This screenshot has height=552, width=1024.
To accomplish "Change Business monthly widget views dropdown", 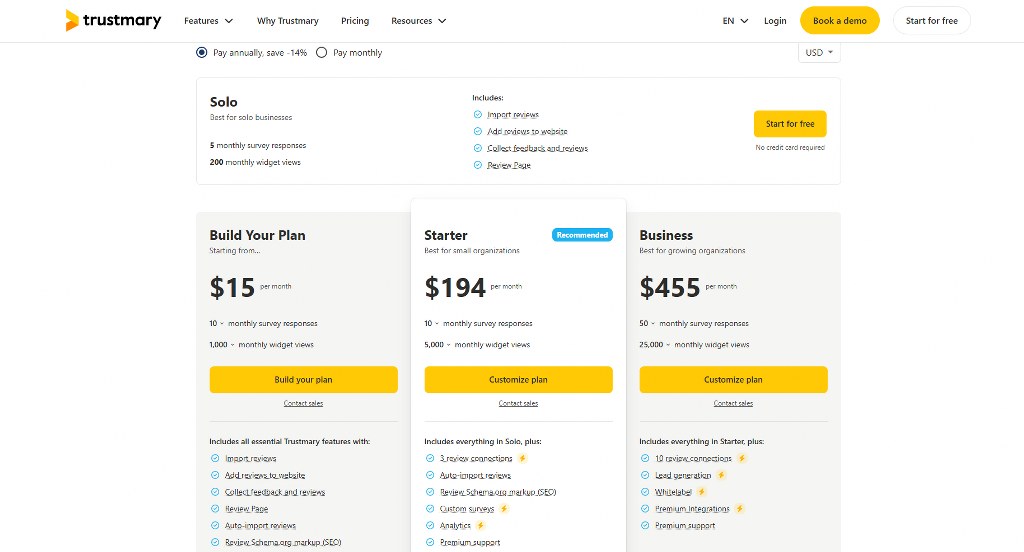I will pyautogui.click(x=655, y=344).
